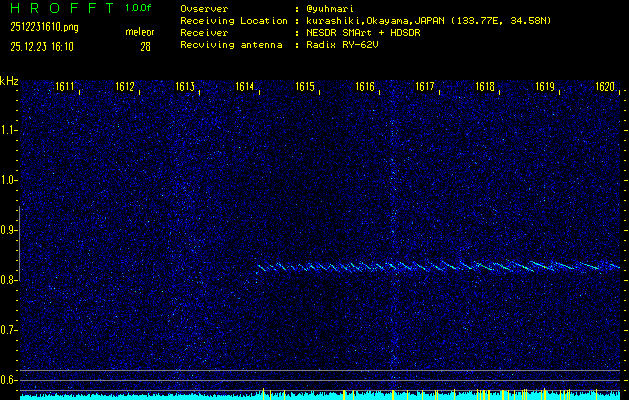The image size is (629, 400).
Task: Click the 1616 time marker
Action: 365,87
